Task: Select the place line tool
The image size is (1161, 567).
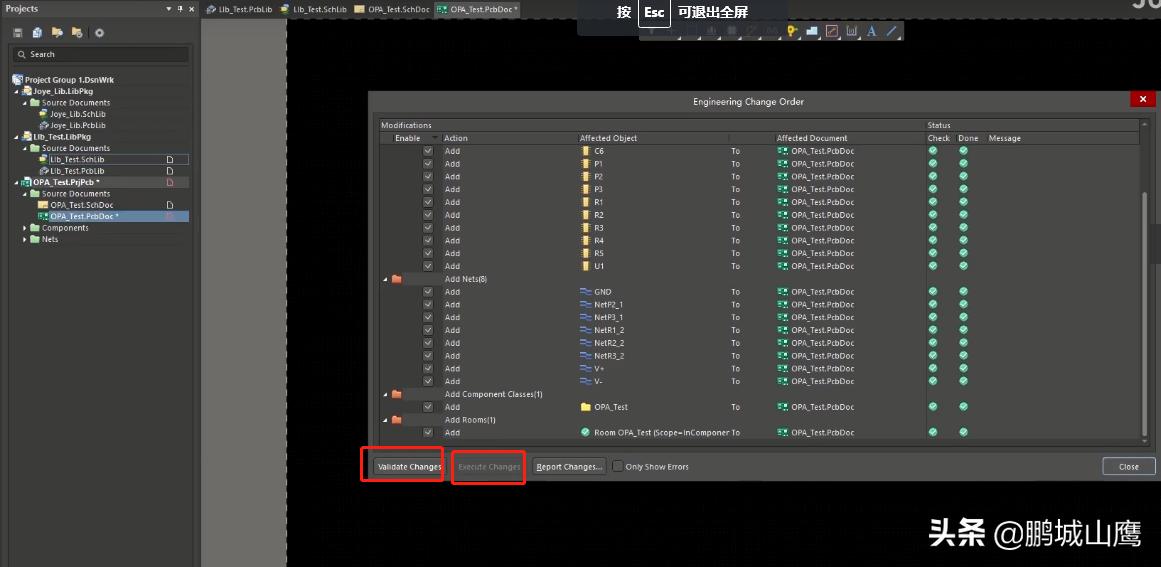Action: tap(891, 31)
